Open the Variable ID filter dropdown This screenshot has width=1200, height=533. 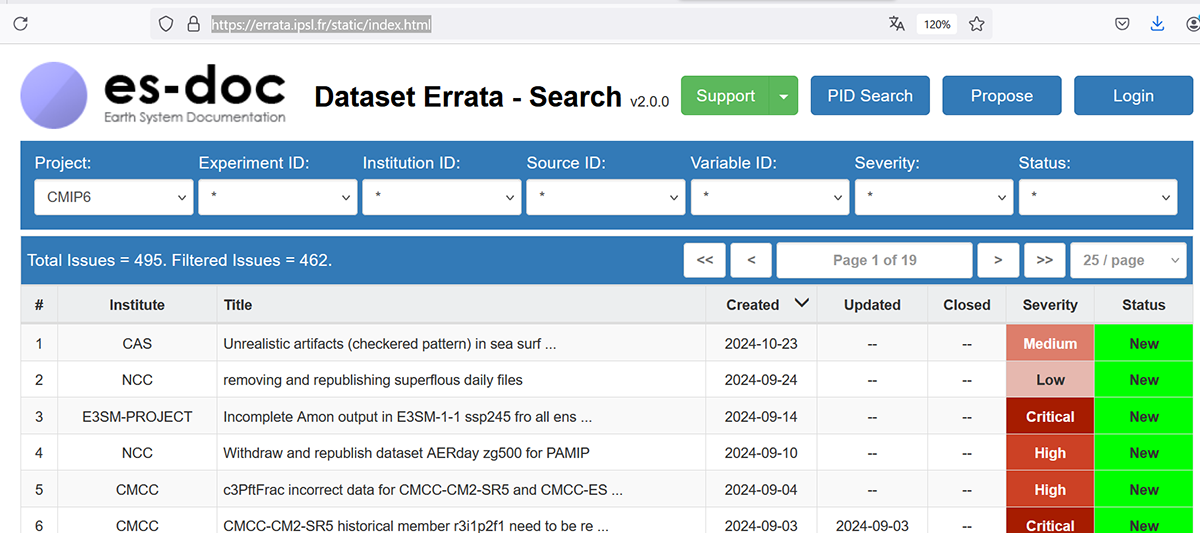coord(770,197)
